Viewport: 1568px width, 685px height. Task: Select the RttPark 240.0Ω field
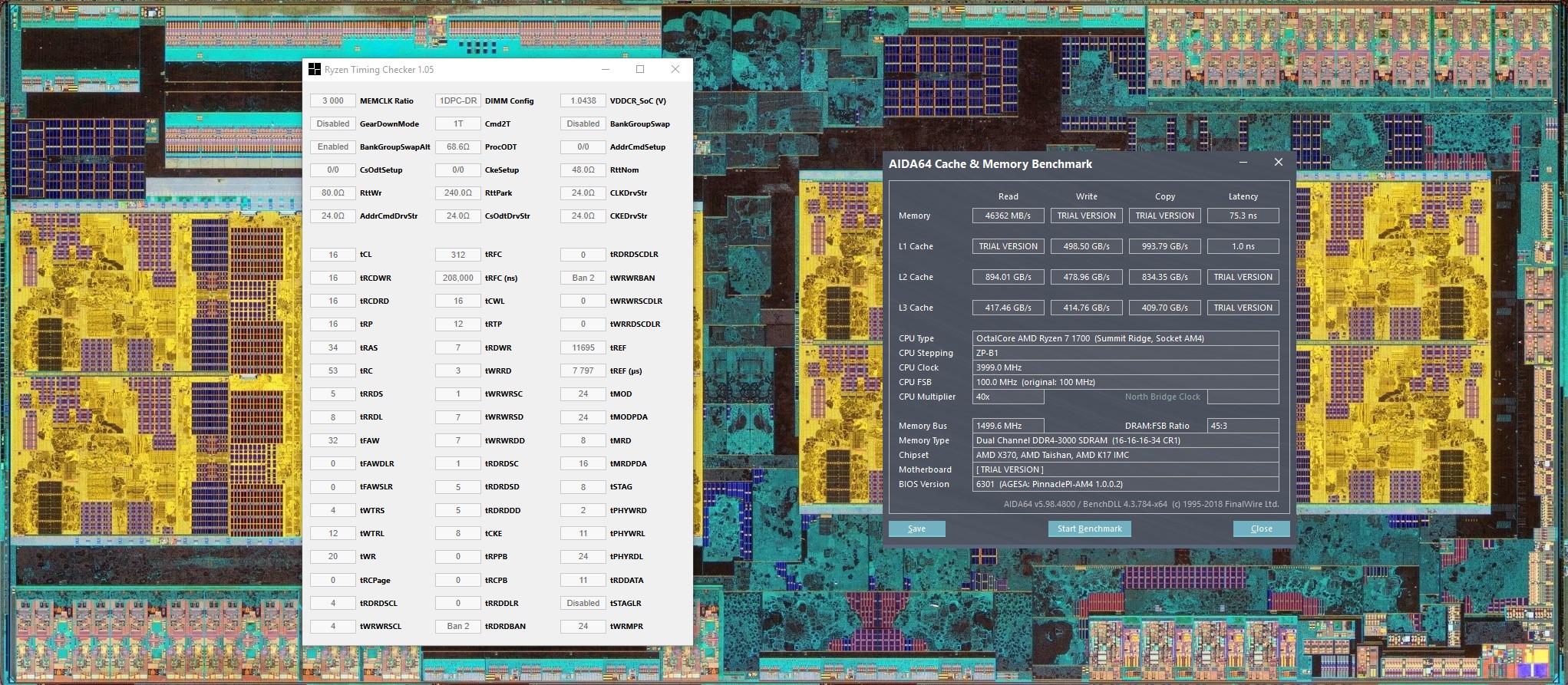point(458,193)
